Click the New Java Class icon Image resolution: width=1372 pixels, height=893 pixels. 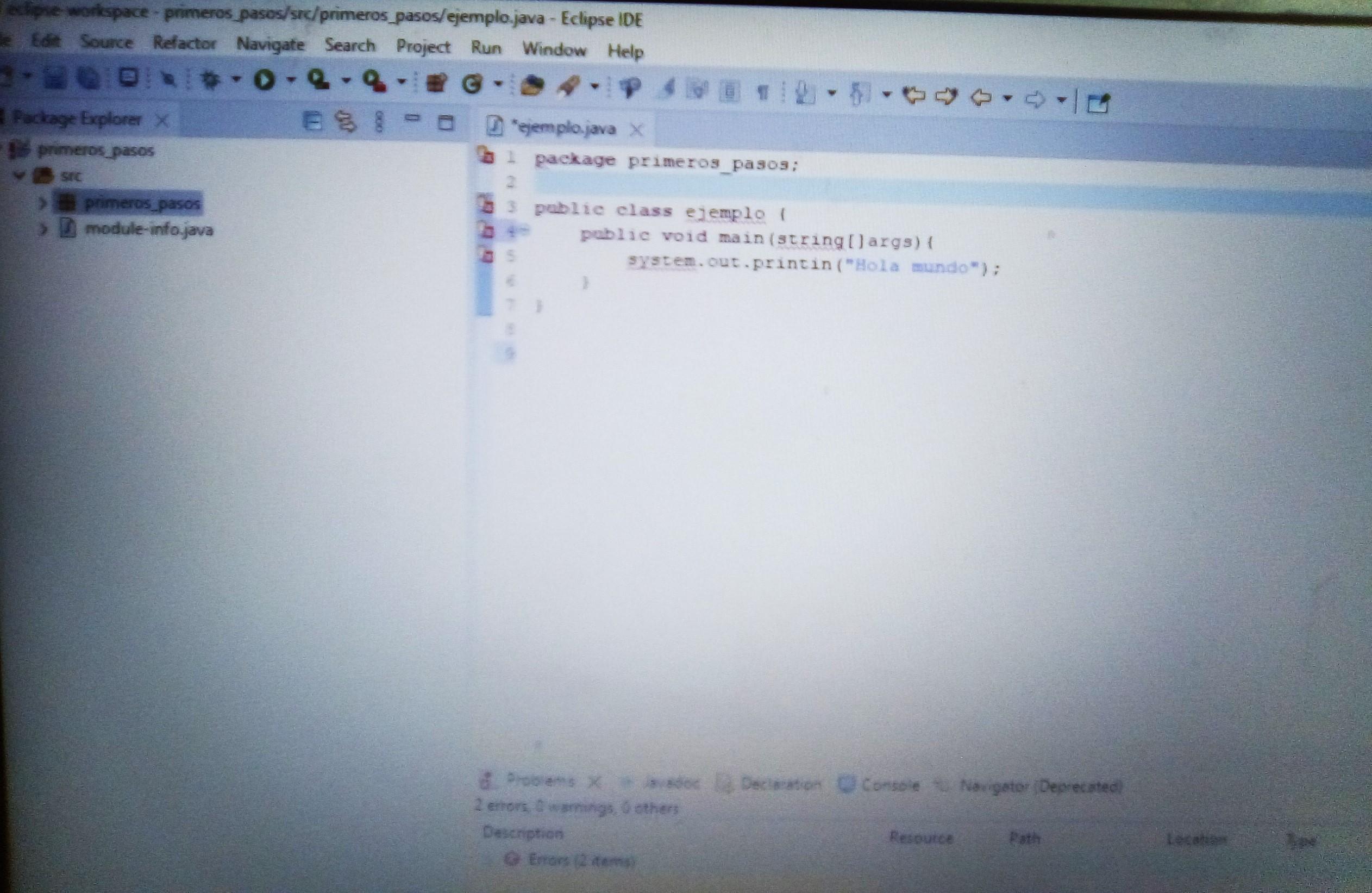472,85
